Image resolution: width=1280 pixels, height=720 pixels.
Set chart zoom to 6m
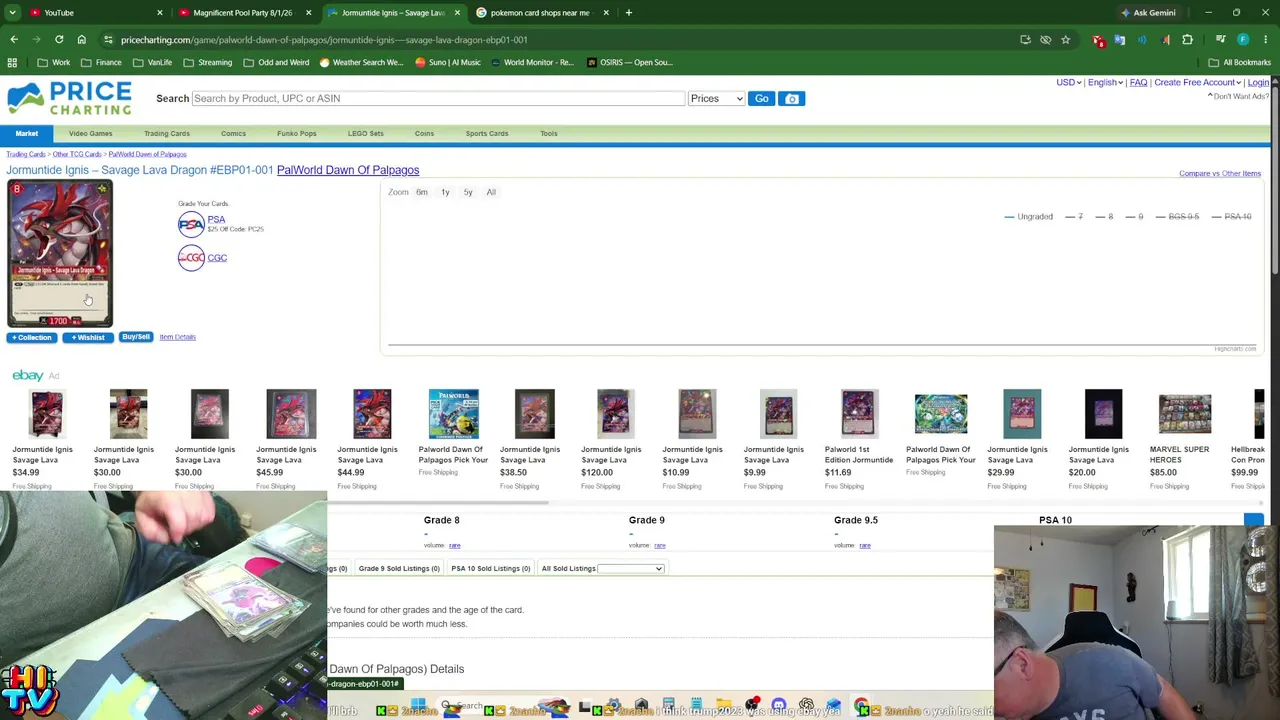click(422, 192)
